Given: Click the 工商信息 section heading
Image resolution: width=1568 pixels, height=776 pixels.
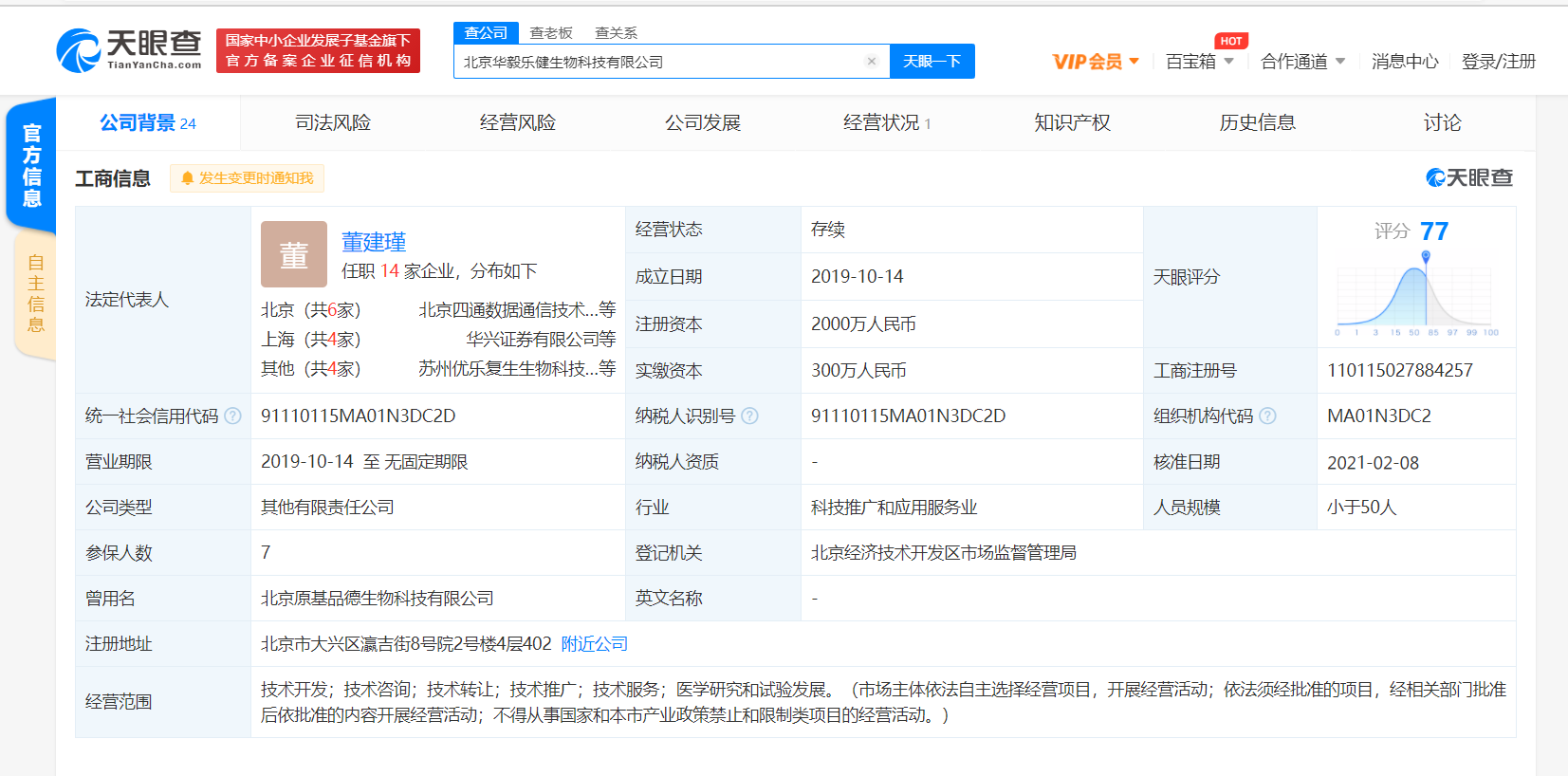Looking at the screenshot, I should click(113, 178).
